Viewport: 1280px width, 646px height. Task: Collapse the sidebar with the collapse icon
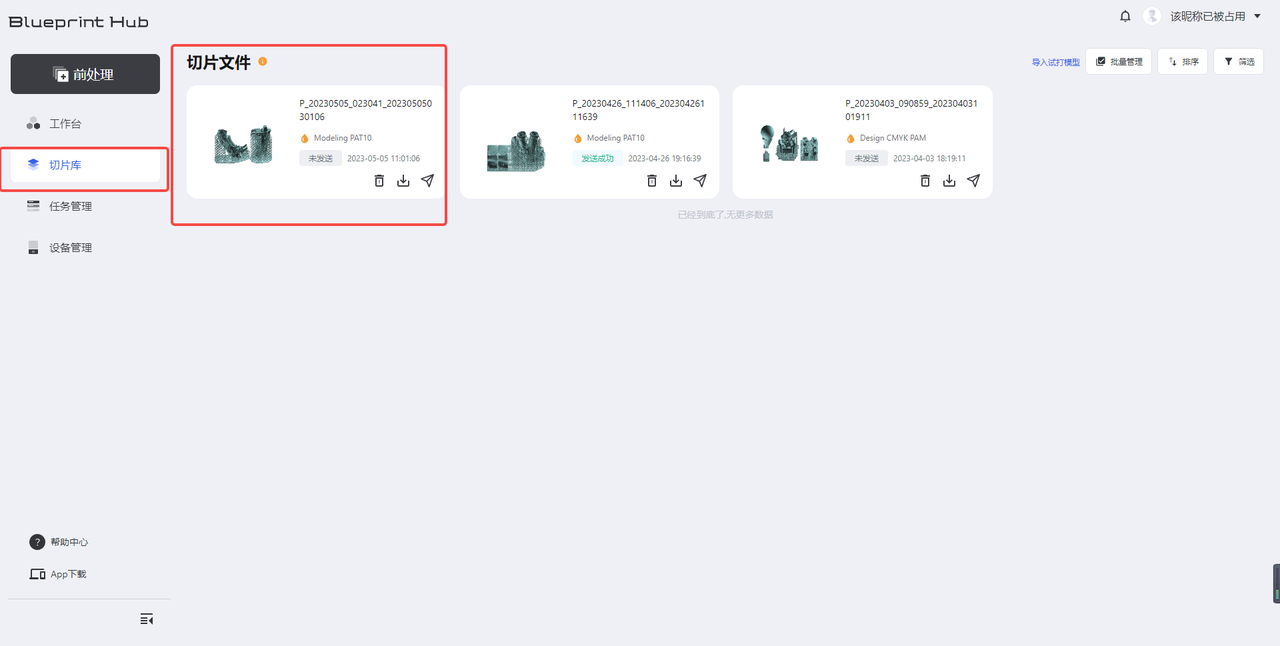coord(147,619)
